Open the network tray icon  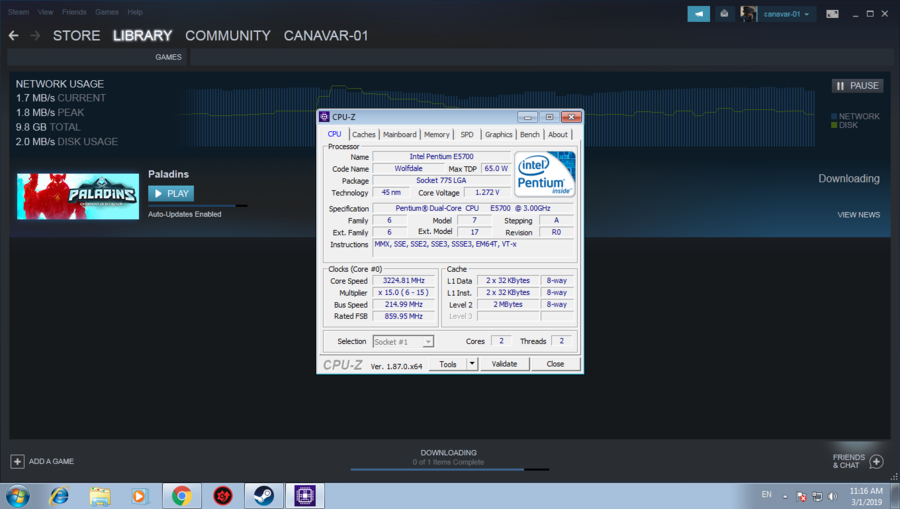click(x=817, y=497)
